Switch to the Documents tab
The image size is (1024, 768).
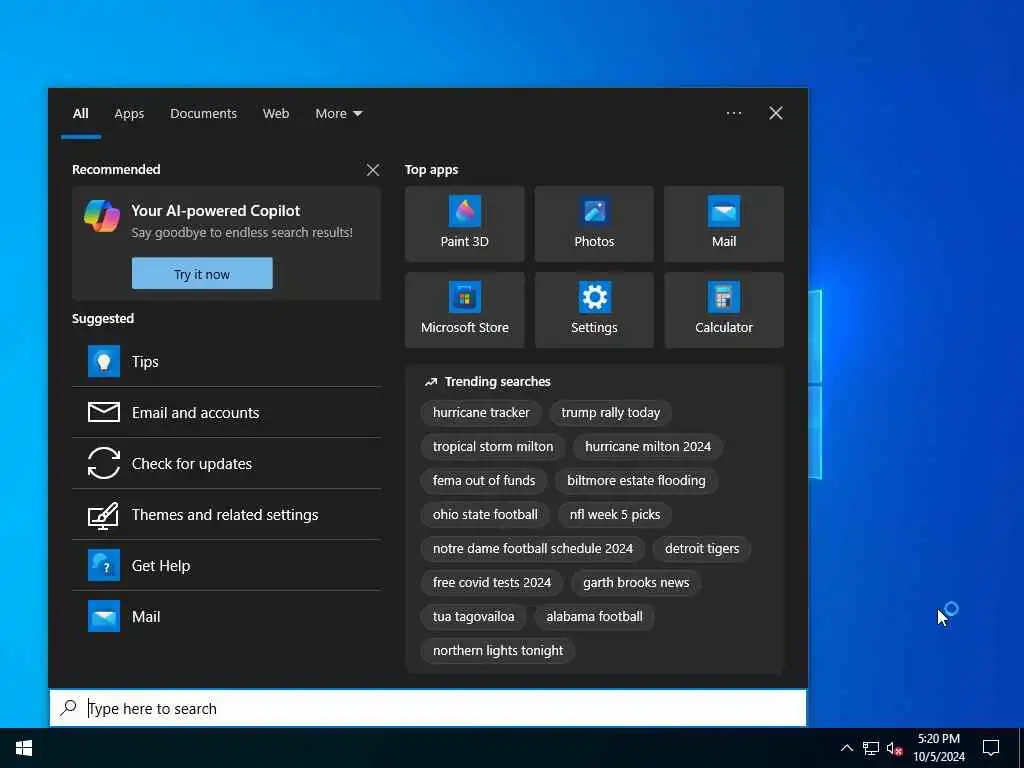point(204,114)
